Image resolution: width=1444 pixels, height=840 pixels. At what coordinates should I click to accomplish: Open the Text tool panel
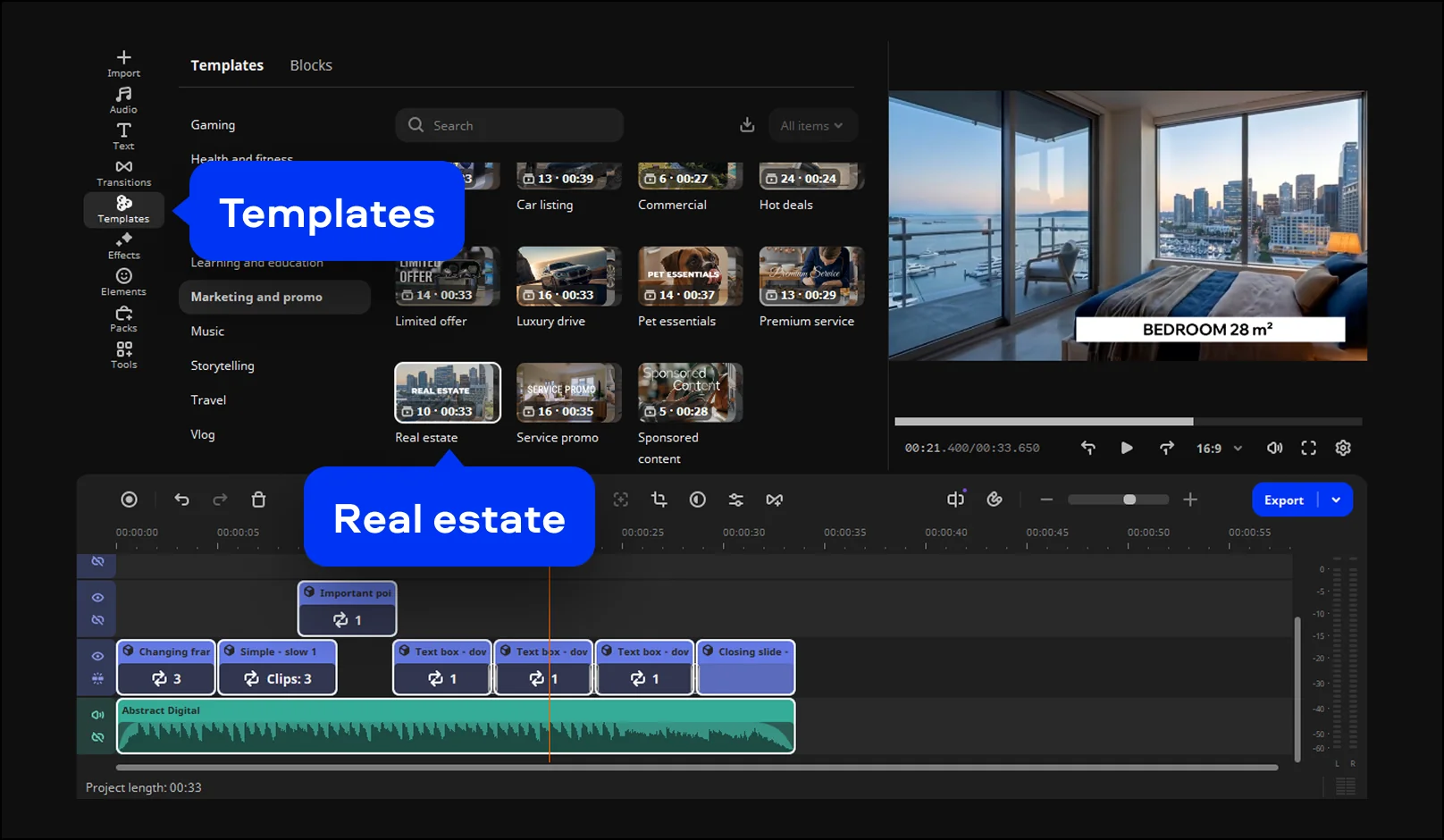(x=123, y=137)
